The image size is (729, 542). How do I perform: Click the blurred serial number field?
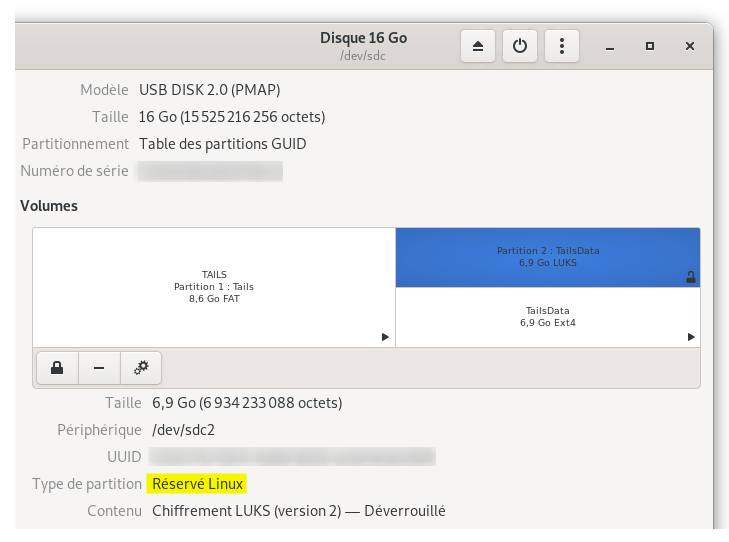[x=210, y=171]
